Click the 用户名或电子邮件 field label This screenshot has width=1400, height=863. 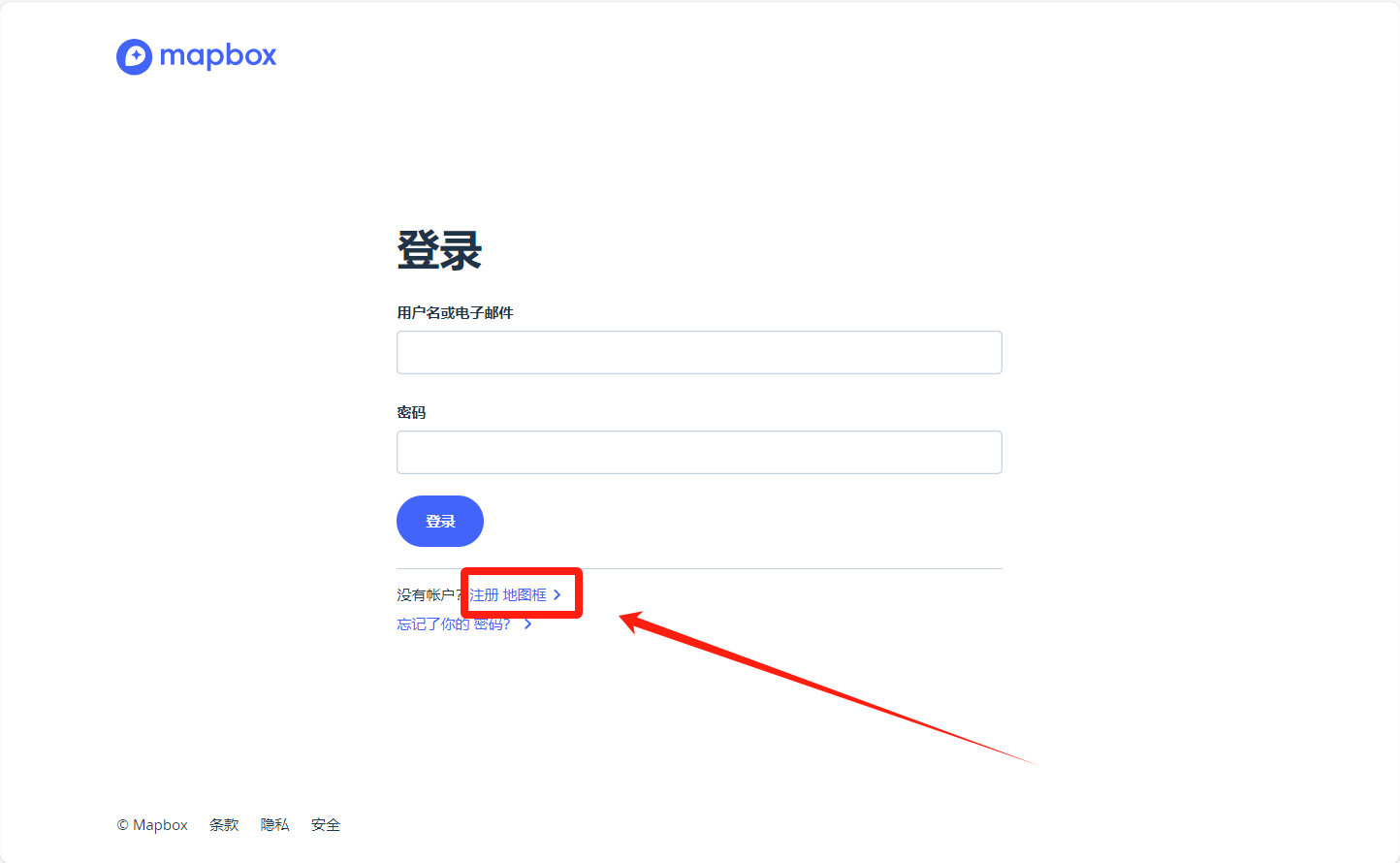point(455,312)
